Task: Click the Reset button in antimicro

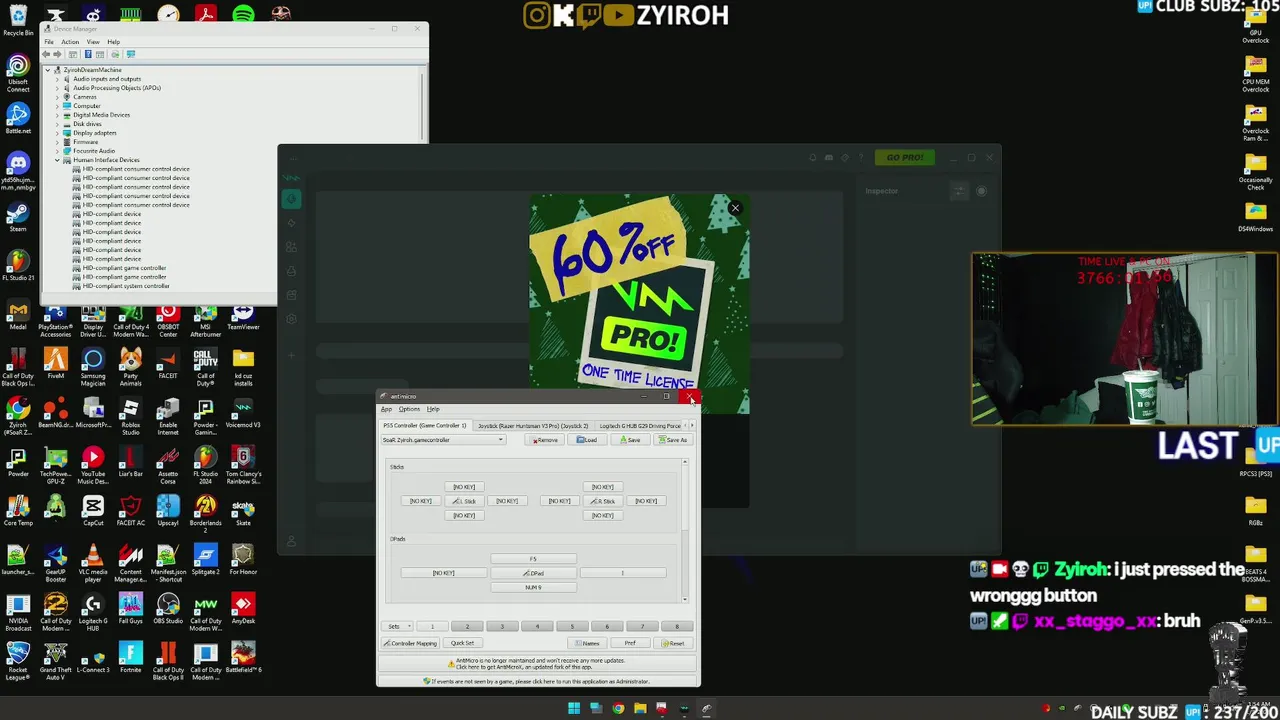Action: coord(673,643)
